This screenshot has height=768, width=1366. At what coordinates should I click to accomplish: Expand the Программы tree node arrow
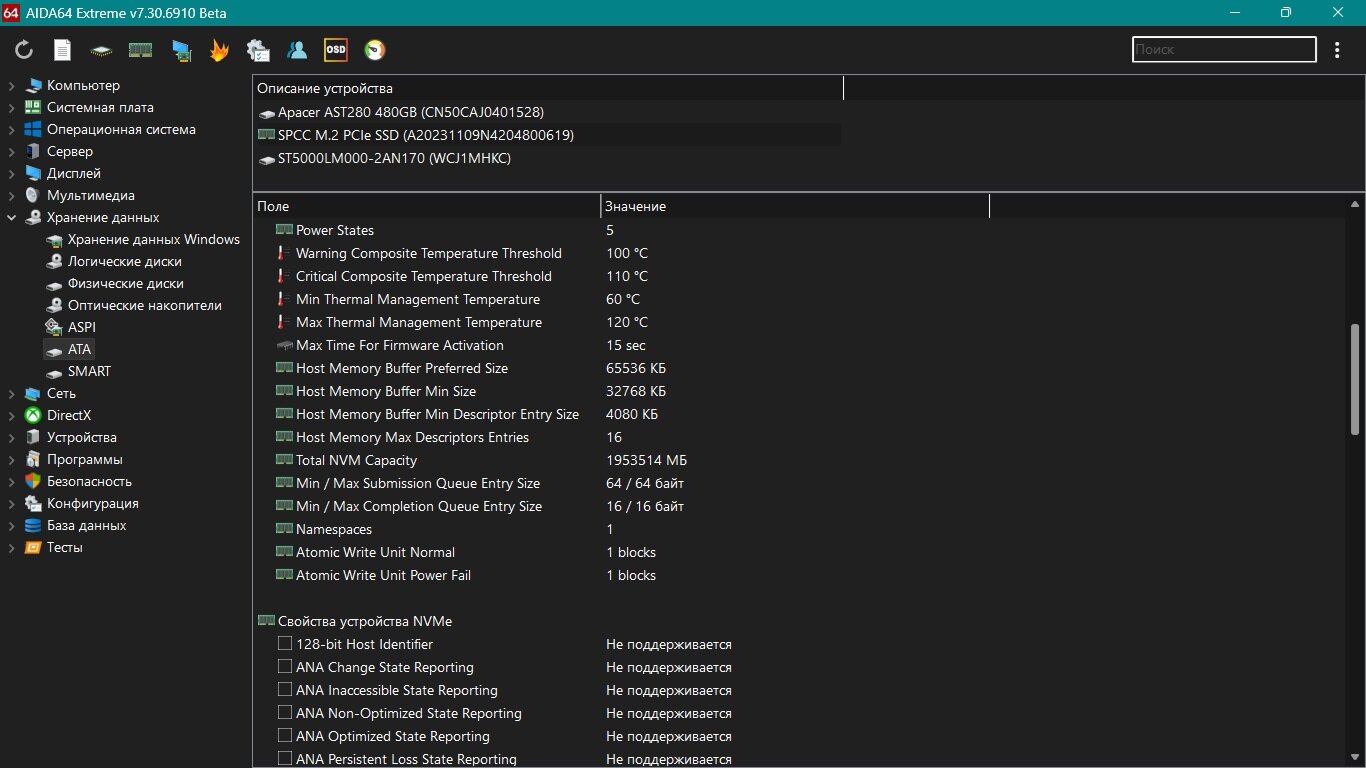(x=11, y=459)
